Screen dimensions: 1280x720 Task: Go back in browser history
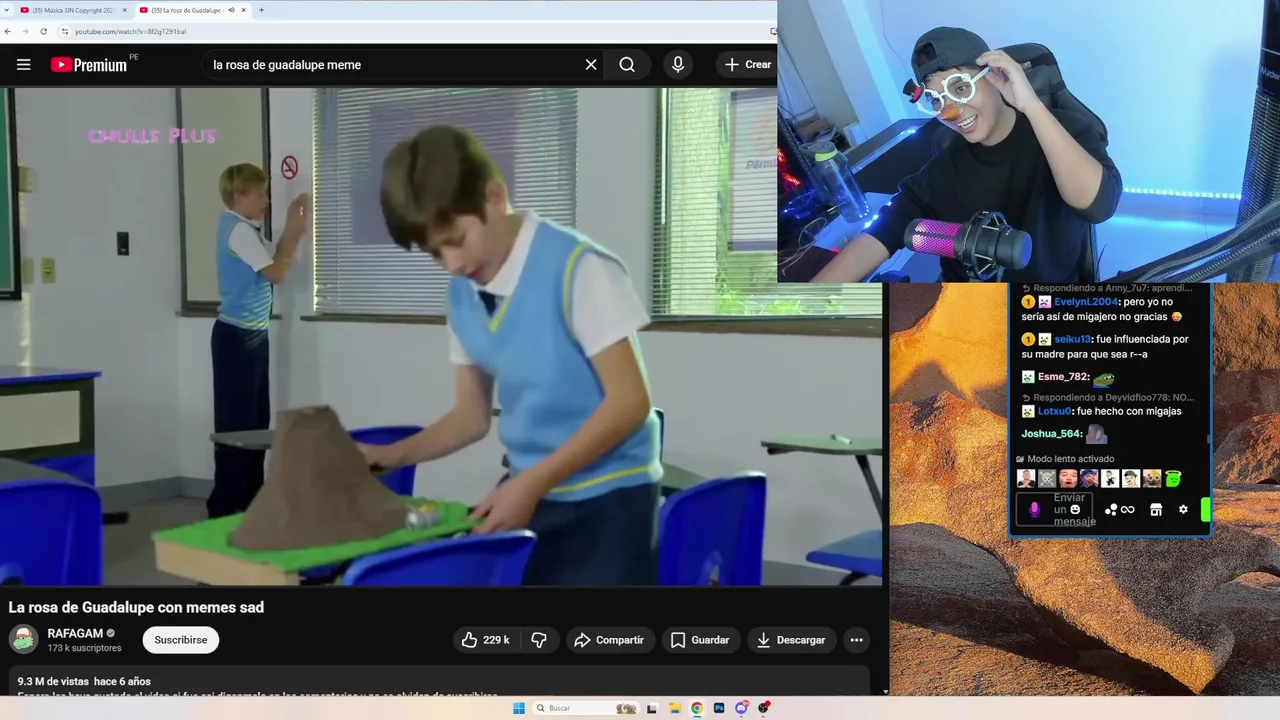[x=8, y=31]
